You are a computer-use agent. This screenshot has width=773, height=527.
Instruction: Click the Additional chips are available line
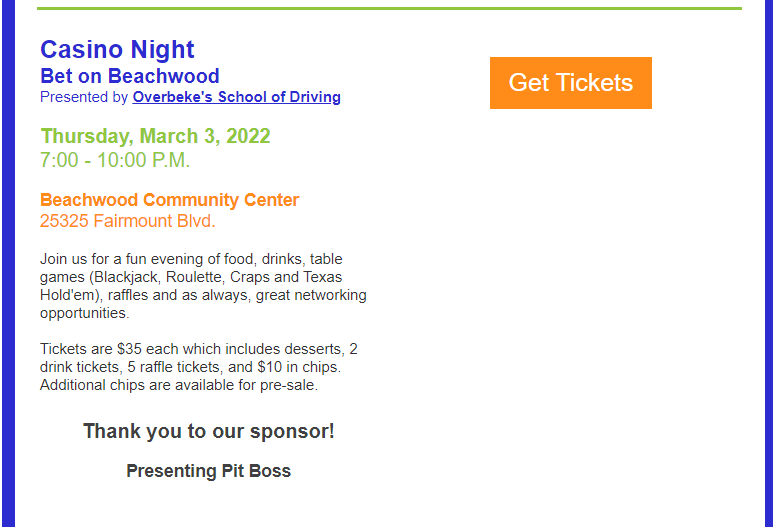[179, 385]
